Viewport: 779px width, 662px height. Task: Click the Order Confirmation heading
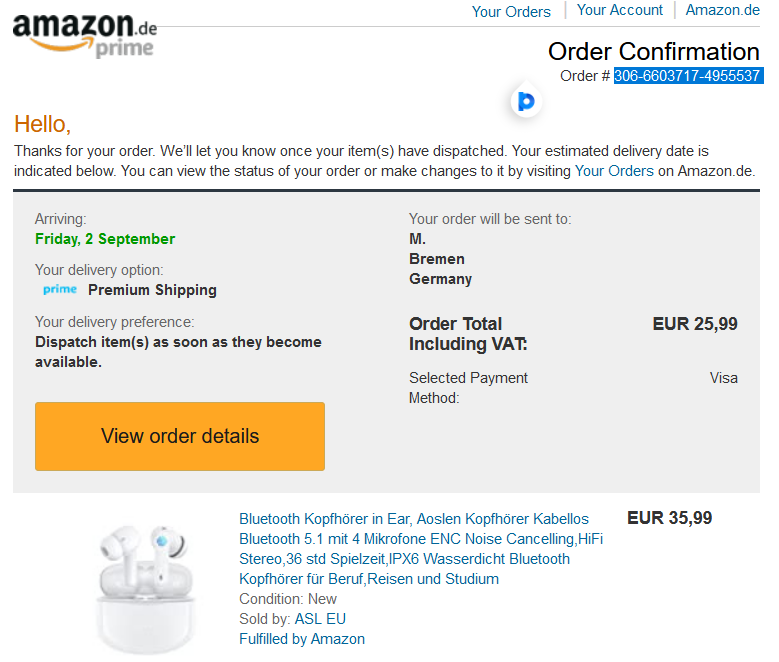click(653, 52)
